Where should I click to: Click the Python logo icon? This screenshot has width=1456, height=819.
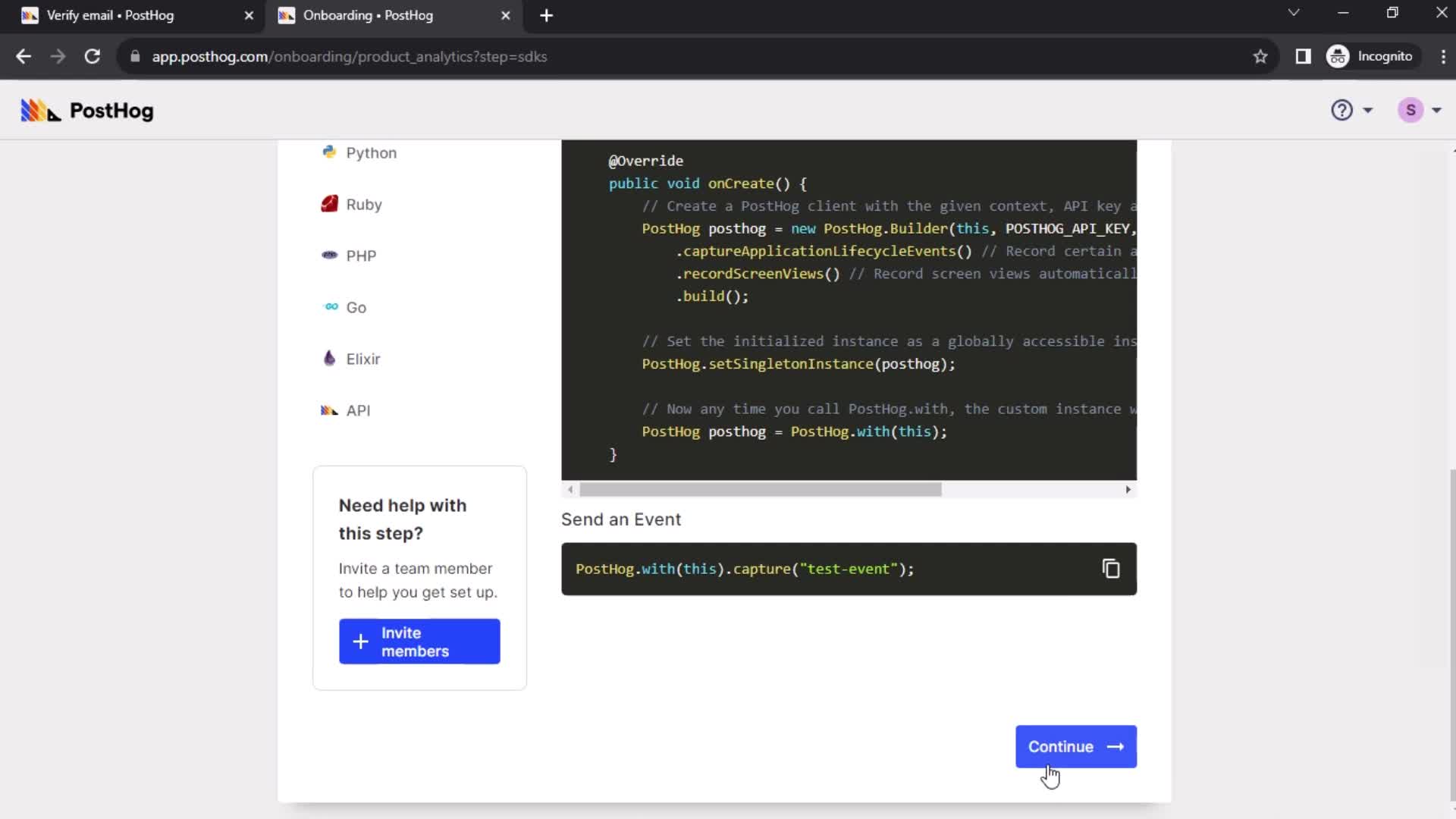pyautogui.click(x=329, y=152)
